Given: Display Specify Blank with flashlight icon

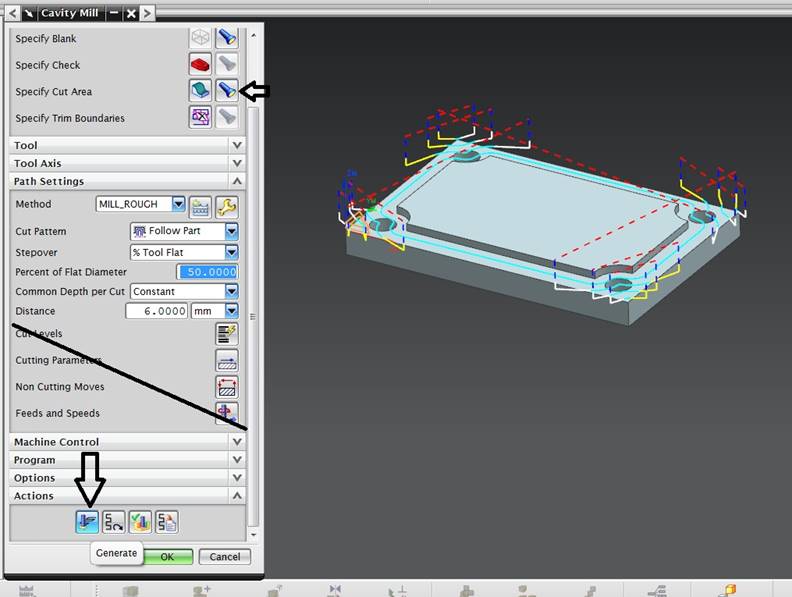Looking at the screenshot, I should [227, 38].
